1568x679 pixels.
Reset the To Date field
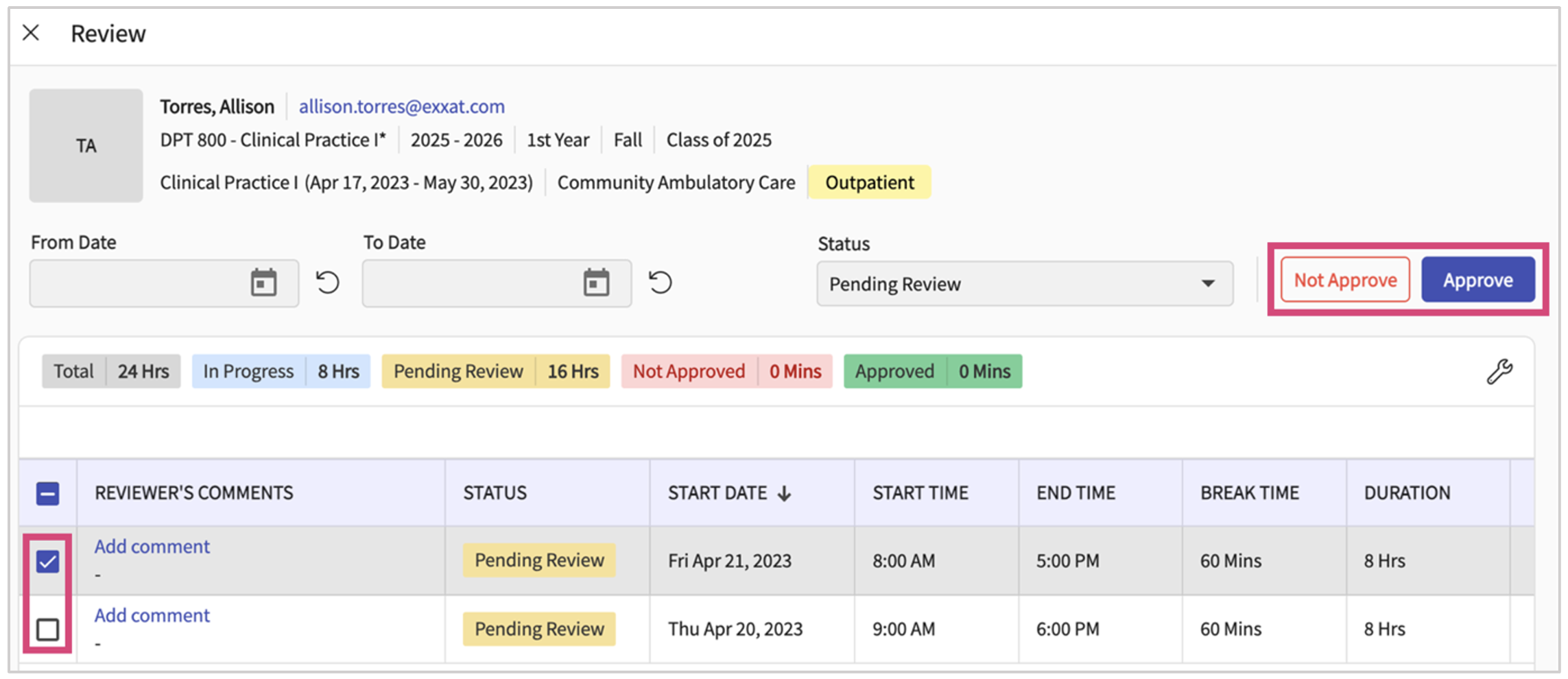tap(661, 283)
